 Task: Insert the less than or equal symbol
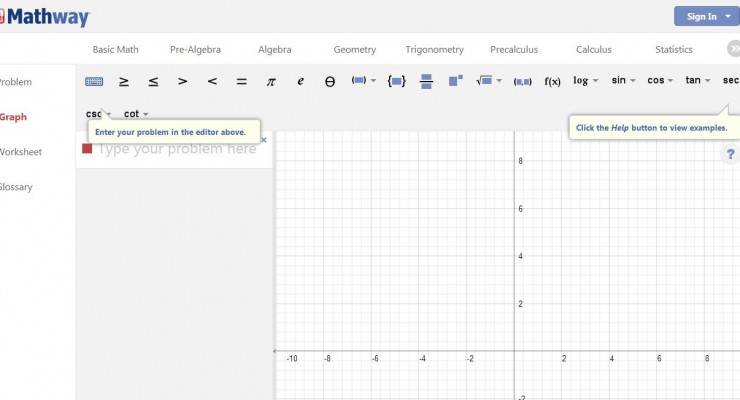[153, 81]
